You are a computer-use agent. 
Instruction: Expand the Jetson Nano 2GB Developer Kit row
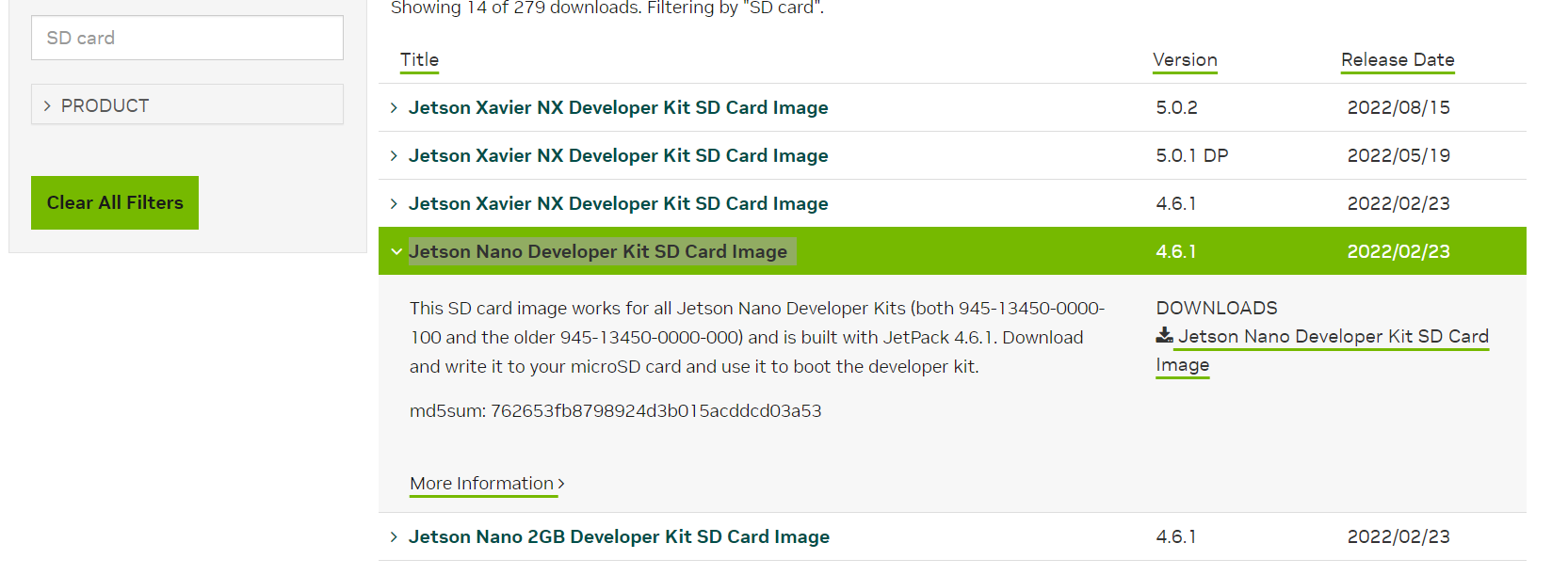click(394, 537)
